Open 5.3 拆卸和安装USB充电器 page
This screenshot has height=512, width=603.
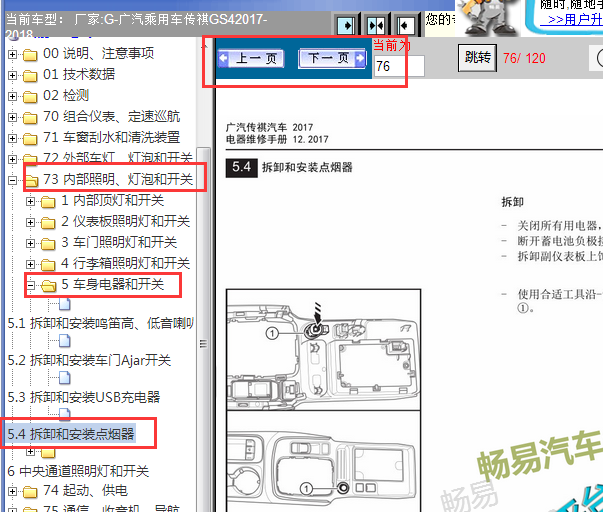84,397
